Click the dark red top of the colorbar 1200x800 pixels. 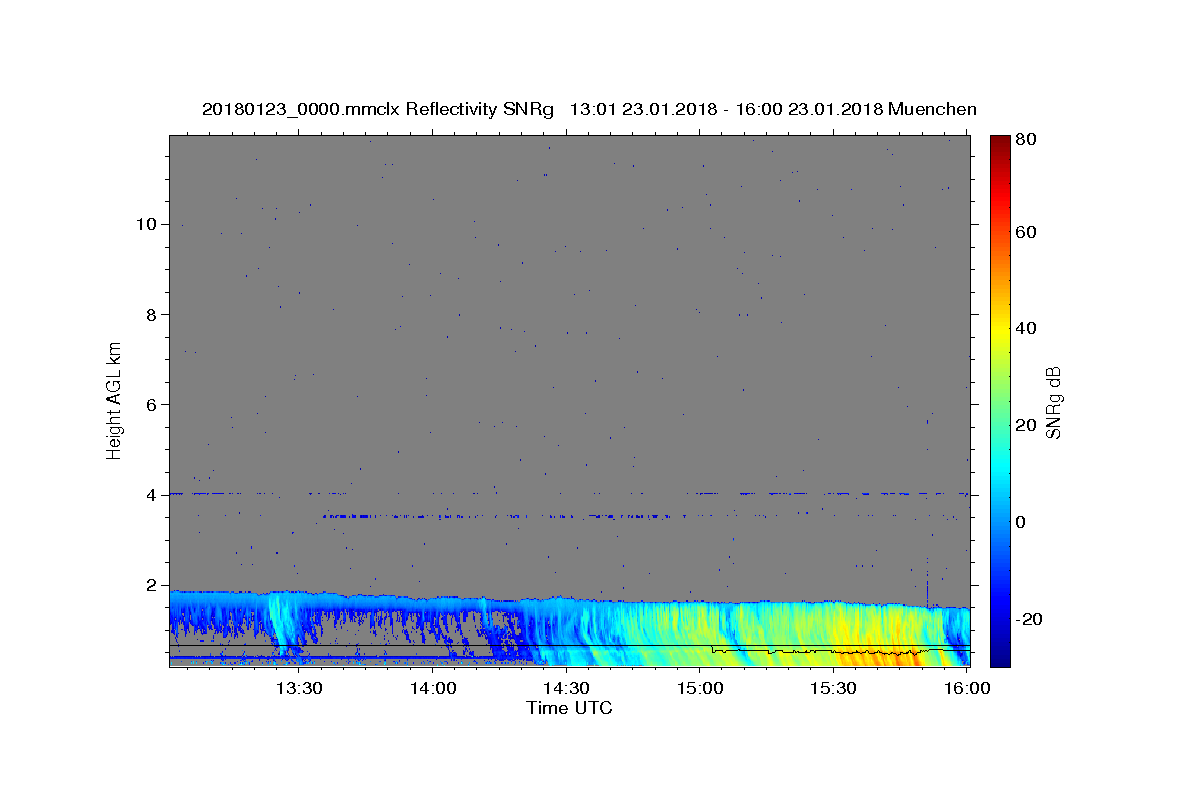click(x=1000, y=143)
